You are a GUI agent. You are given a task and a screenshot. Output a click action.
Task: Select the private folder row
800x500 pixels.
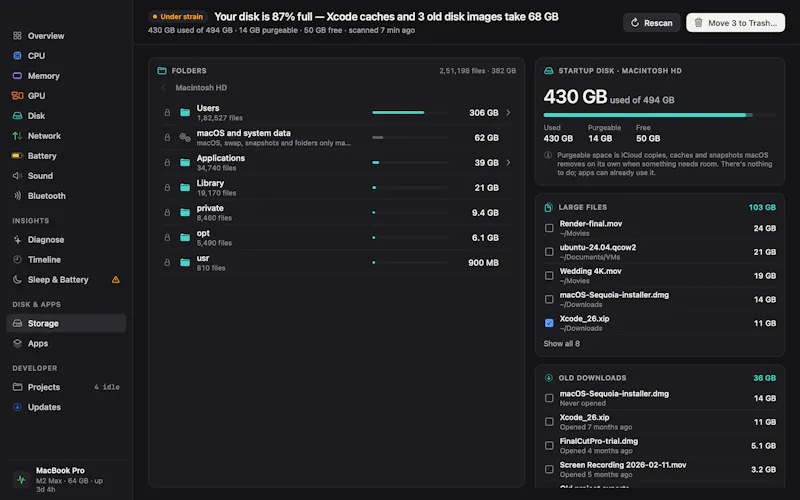click(x=337, y=212)
